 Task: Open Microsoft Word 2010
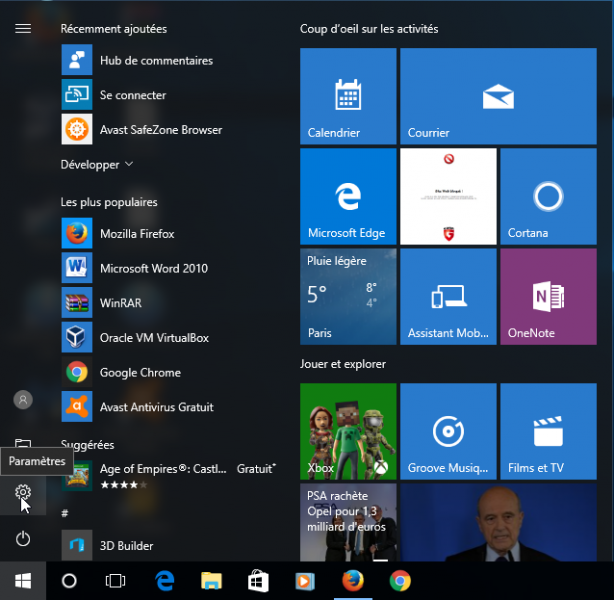click(135, 268)
